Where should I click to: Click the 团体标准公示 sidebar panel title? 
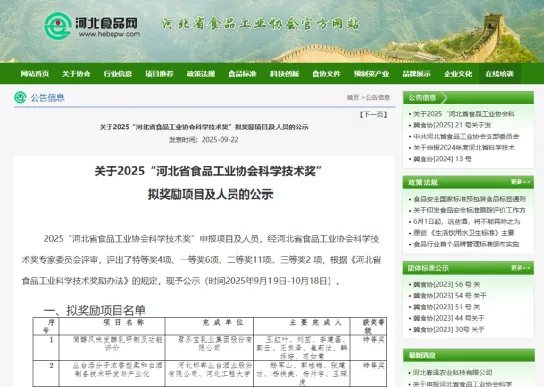(x=428, y=268)
